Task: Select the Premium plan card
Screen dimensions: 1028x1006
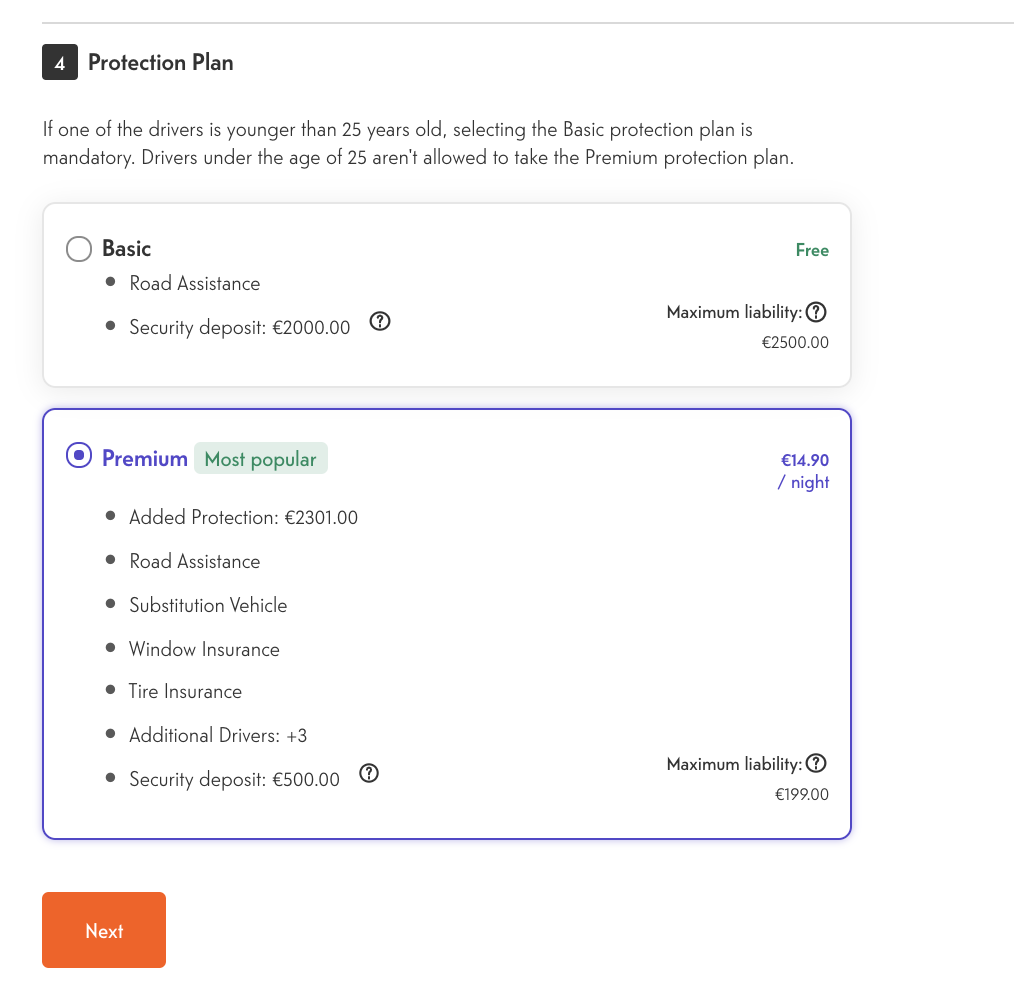Action: coord(446,622)
